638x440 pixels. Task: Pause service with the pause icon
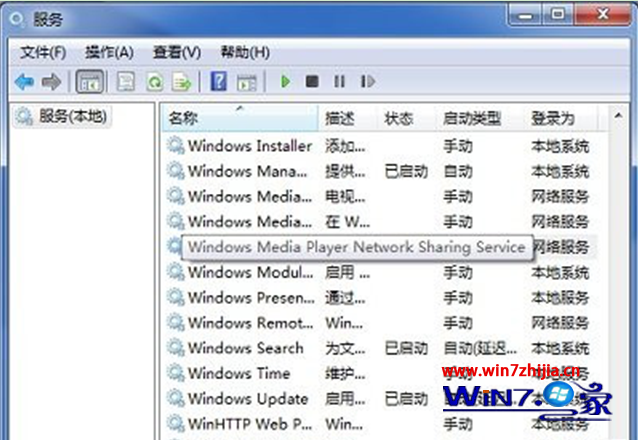(x=339, y=81)
